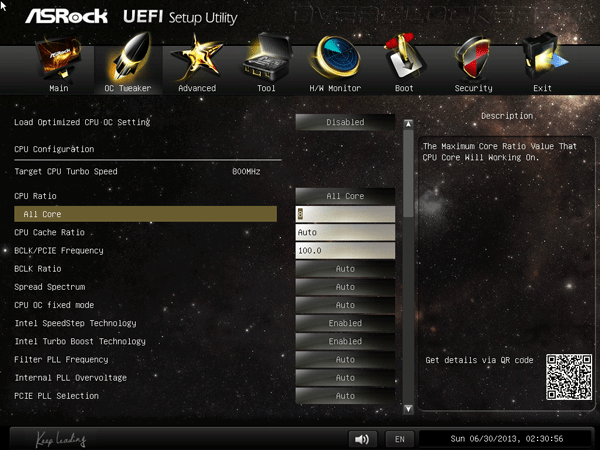Viewport: 600px width, 450px height.
Task: Select the Intel Turbo Boost Technology label
Action: click(80, 341)
